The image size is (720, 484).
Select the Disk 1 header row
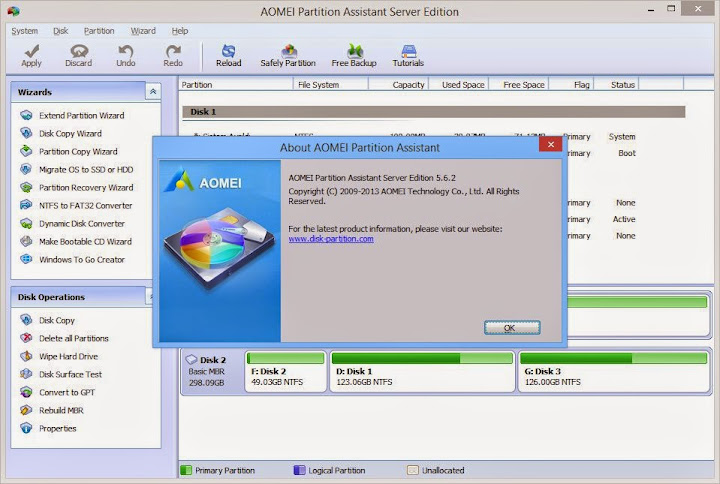coord(433,112)
